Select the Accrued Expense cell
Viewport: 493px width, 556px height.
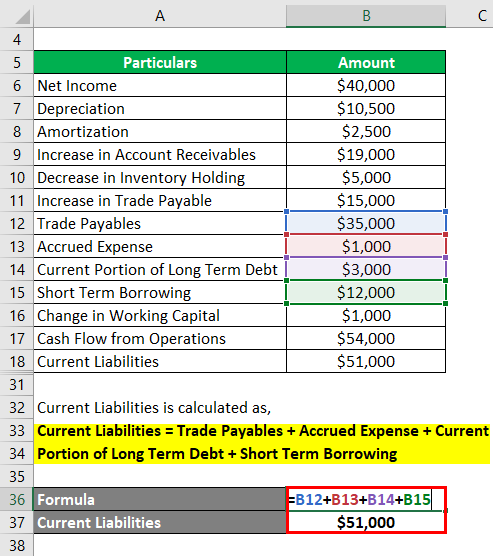(160, 246)
